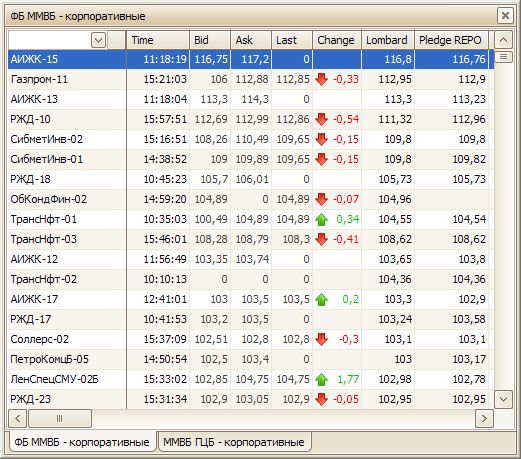Select the ТрансНфт-01 instrument name
Screen dimensions: 521x459
pyautogui.click(x=44, y=219)
